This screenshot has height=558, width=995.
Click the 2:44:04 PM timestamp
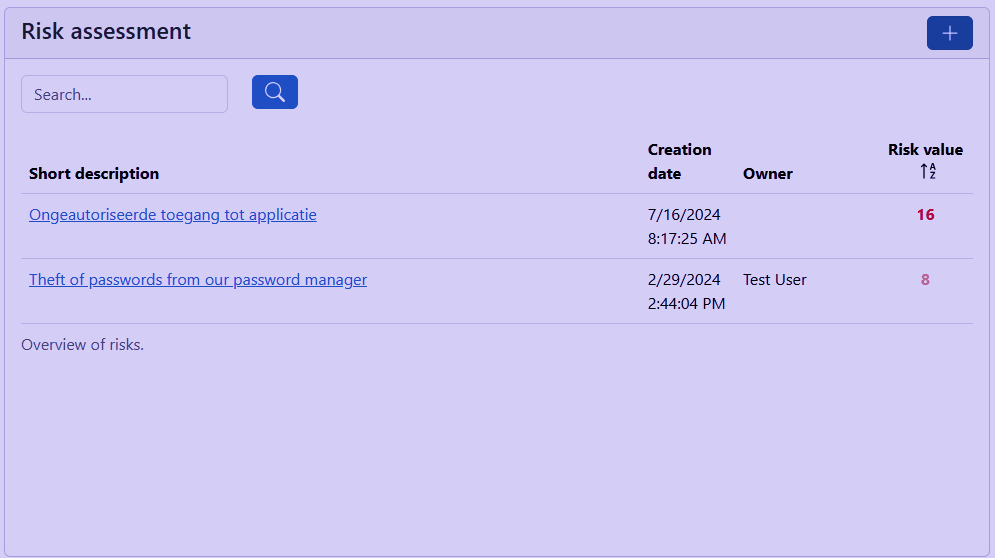[687, 304]
